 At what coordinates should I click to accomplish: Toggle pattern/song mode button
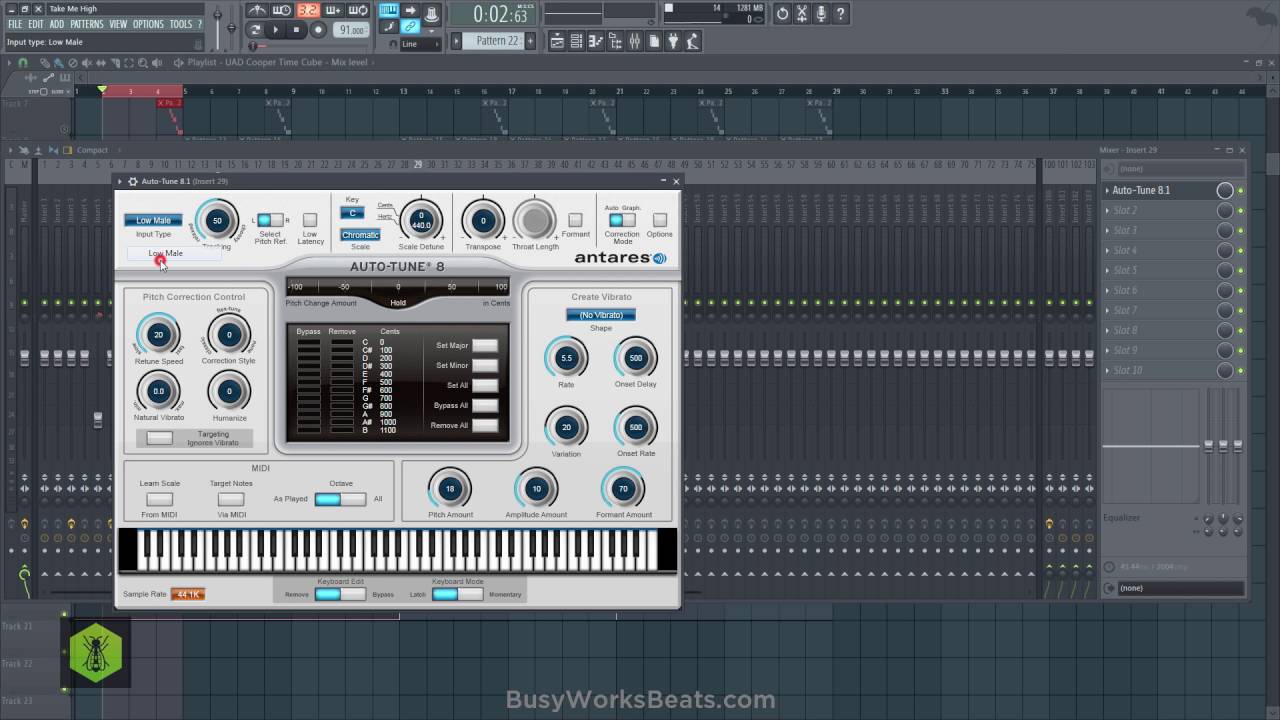click(255, 30)
